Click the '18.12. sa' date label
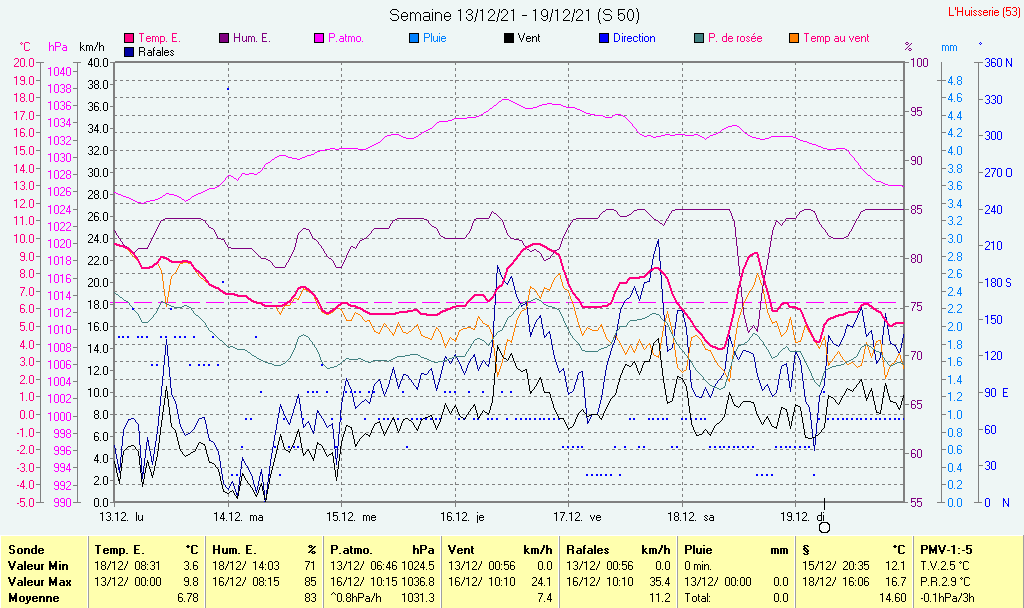The width and height of the screenshot is (1024, 608). tap(691, 517)
